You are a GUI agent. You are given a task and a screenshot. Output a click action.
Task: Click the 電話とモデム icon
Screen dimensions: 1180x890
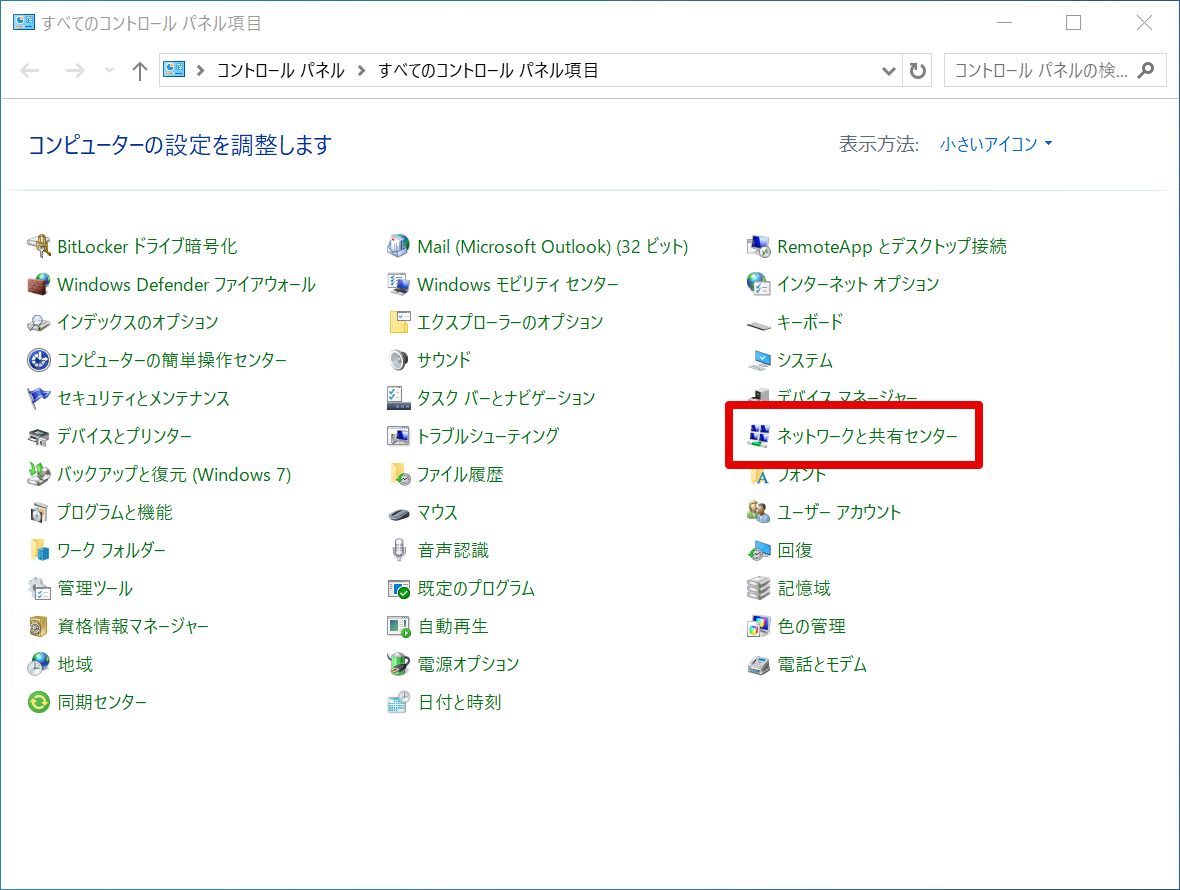[759, 664]
